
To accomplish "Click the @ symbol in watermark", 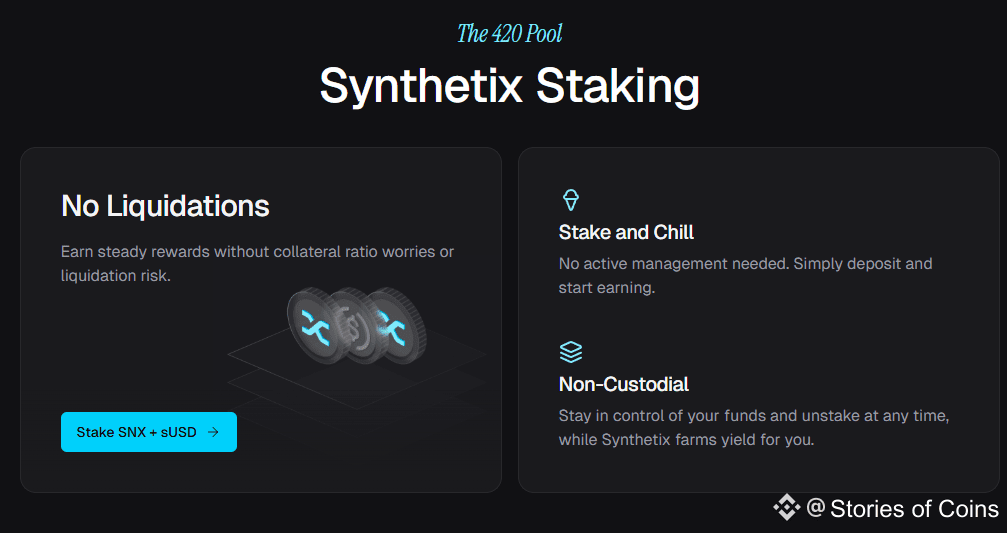I will click(816, 508).
